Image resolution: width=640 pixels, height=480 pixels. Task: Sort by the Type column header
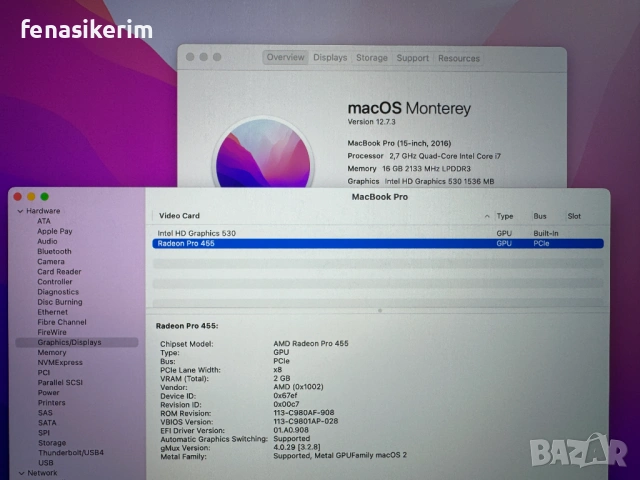tap(505, 216)
